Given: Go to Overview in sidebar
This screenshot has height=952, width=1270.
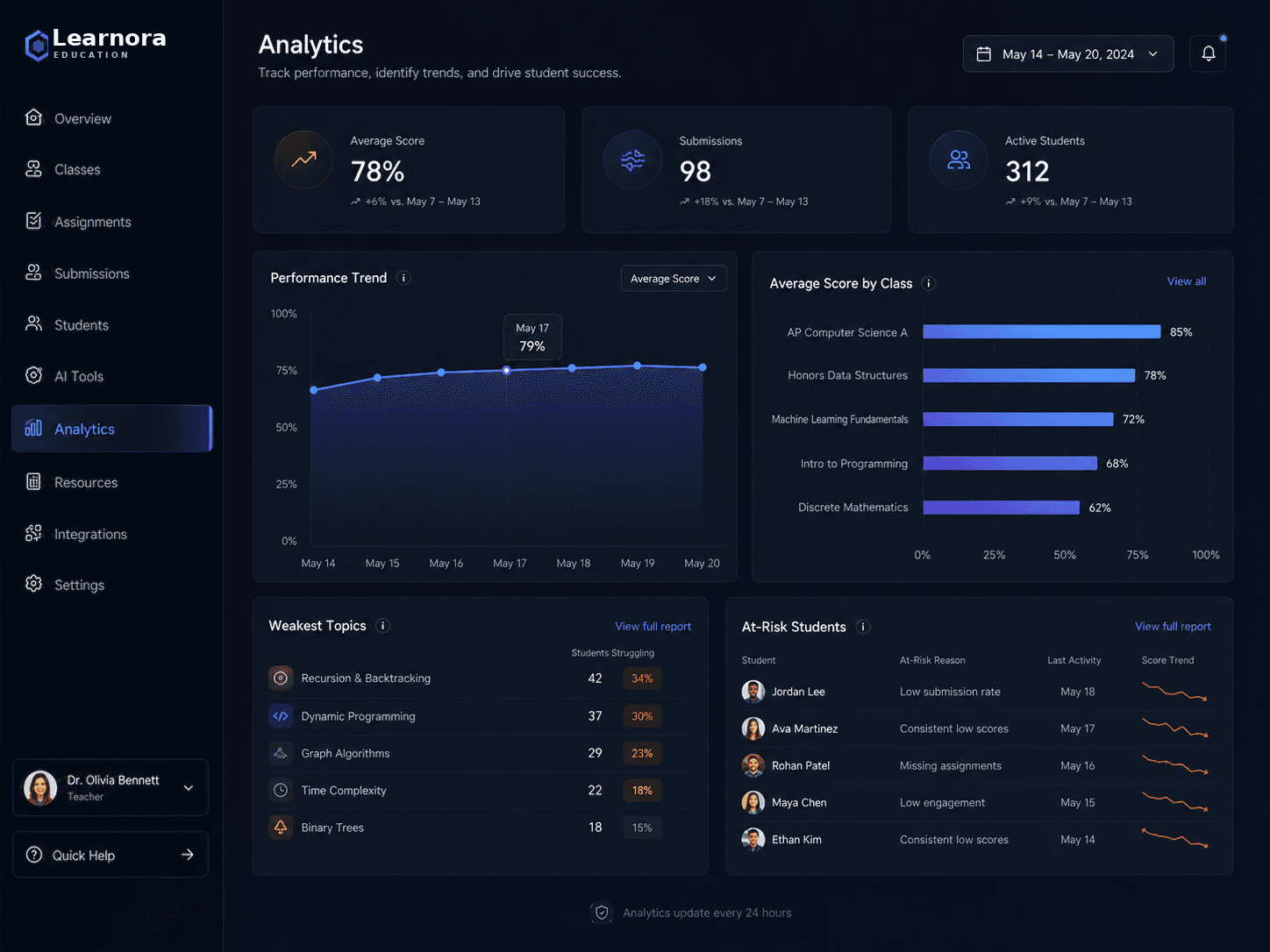Looking at the screenshot, I should click(x=111, y=118).
